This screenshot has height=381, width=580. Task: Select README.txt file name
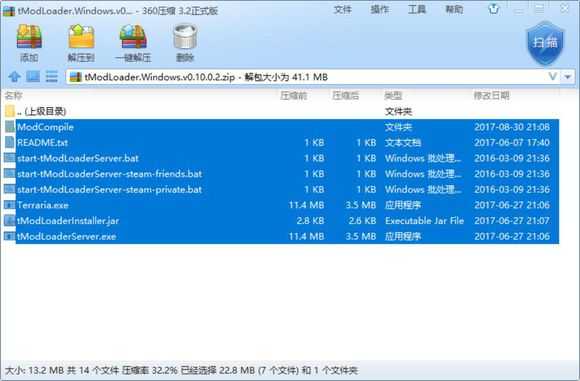[x=43, y=142]
